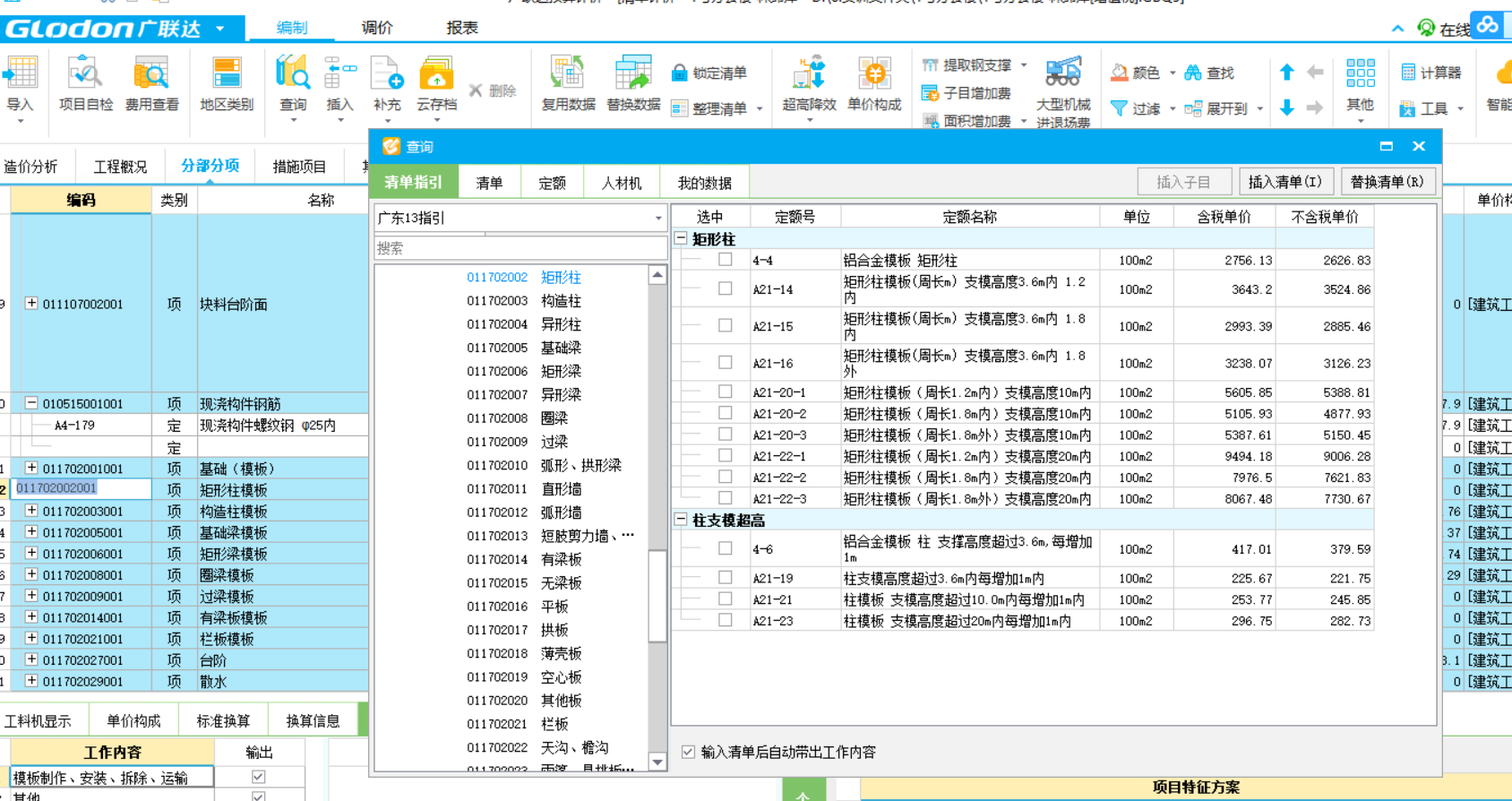
Task: Collapse the 柱支模超高 group
Action: tap(681, 520)
